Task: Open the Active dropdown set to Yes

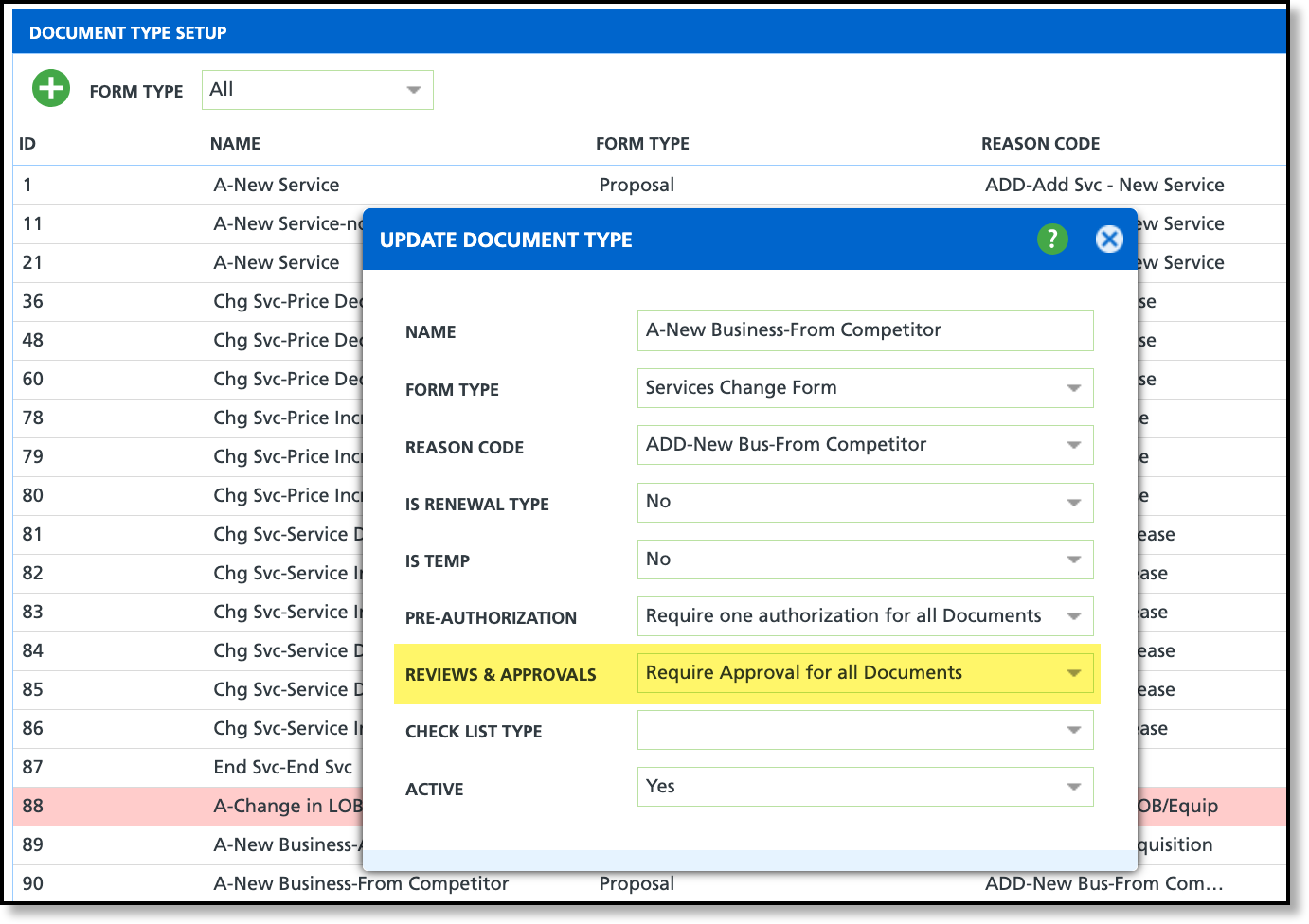Action: [865, 787]
